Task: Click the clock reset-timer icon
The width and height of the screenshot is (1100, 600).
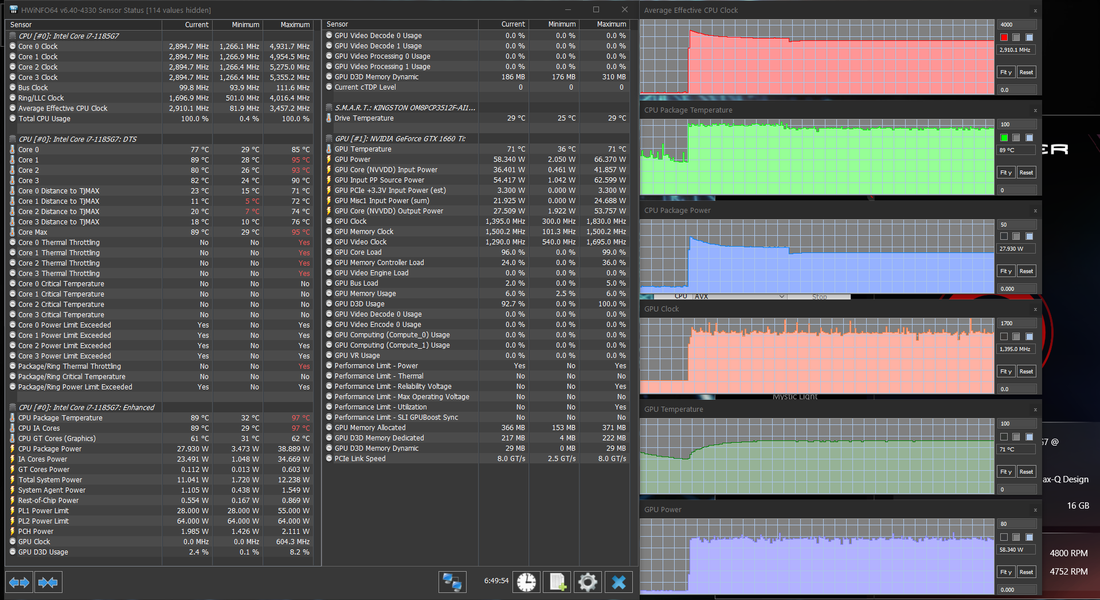Action: click(526, 582)
